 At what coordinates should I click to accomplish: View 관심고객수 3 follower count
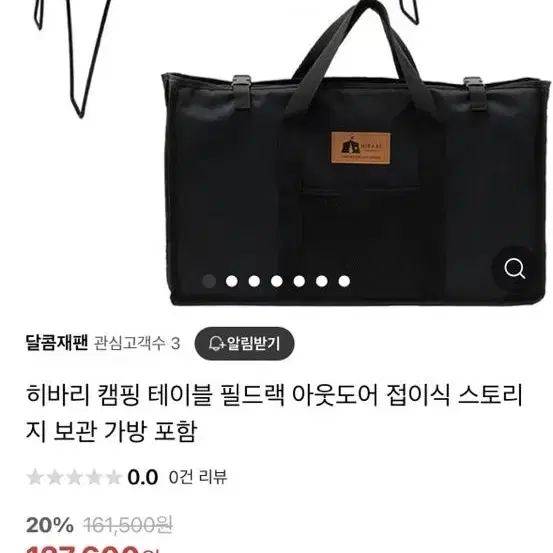point(137,343)
